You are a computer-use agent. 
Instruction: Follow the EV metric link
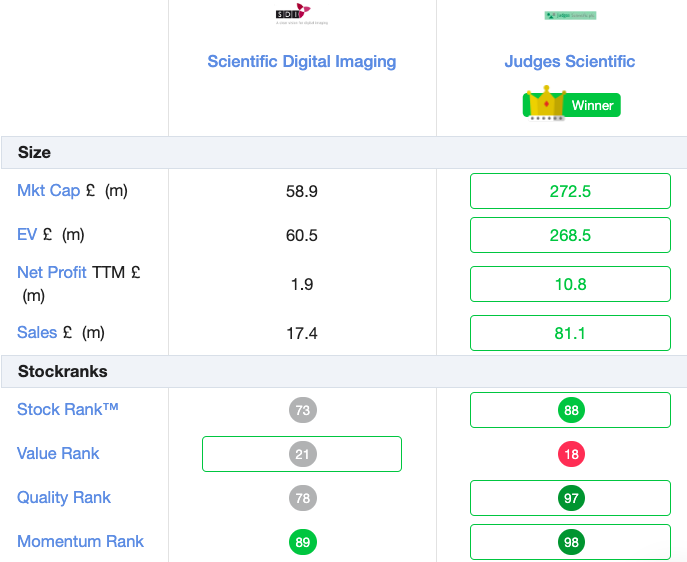pos(27,234)
